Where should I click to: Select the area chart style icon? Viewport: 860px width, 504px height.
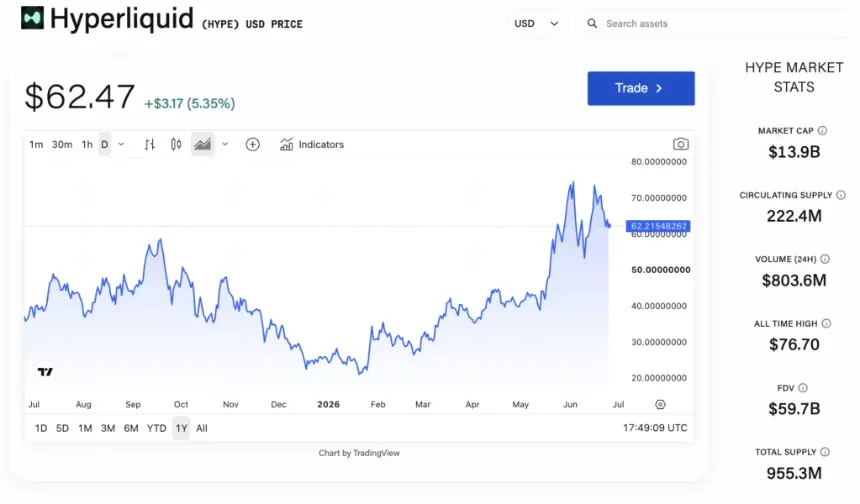[202, 144]
